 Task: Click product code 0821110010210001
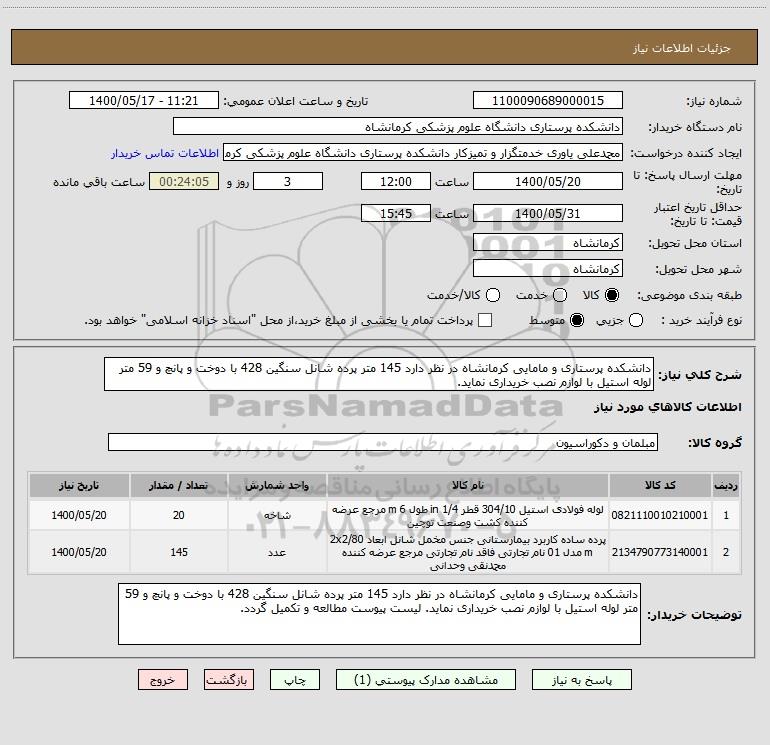[660, 515]
